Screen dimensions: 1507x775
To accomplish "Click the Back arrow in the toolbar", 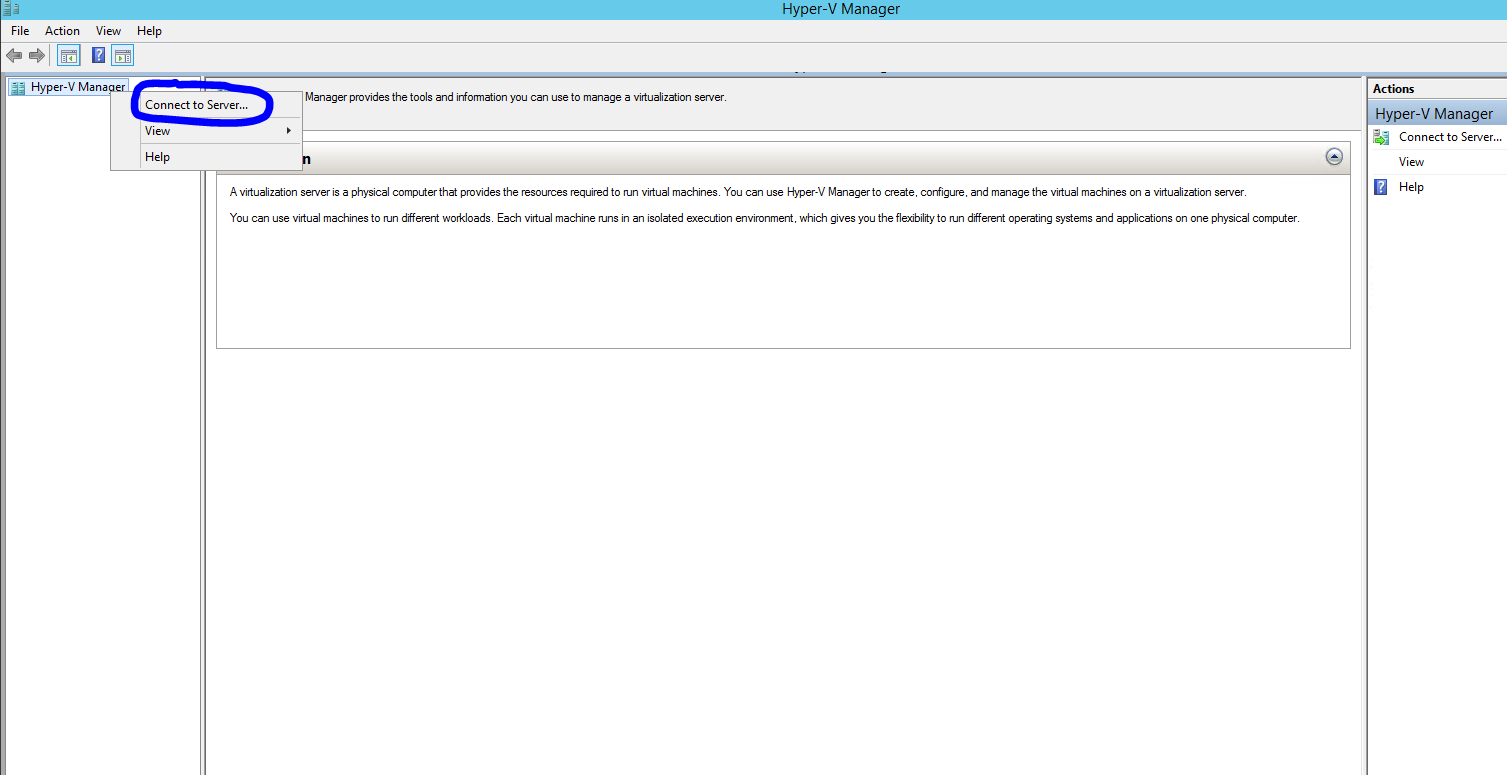I will (14, 55).
